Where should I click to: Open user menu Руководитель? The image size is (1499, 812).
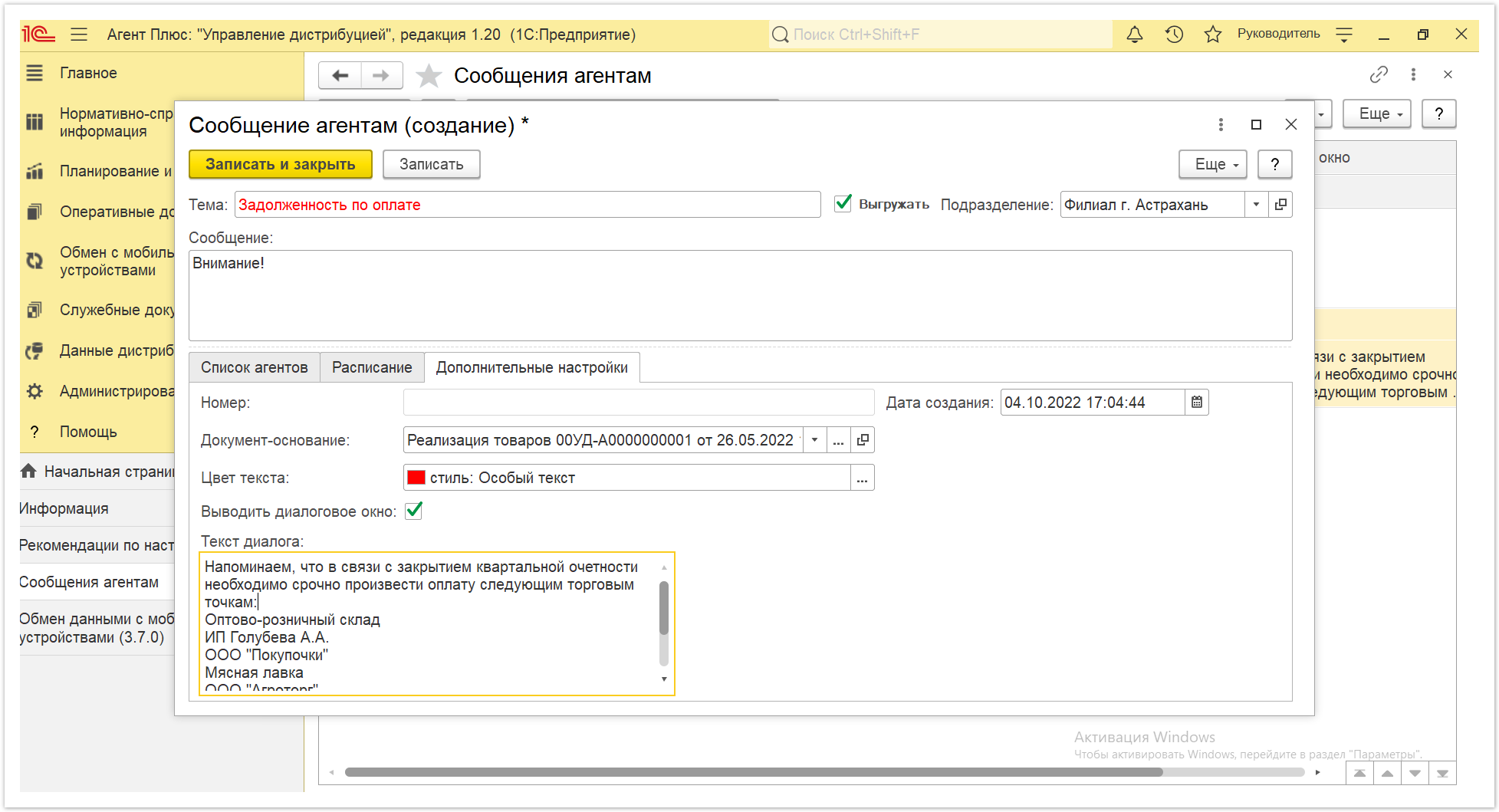(x=1278, y=34)
